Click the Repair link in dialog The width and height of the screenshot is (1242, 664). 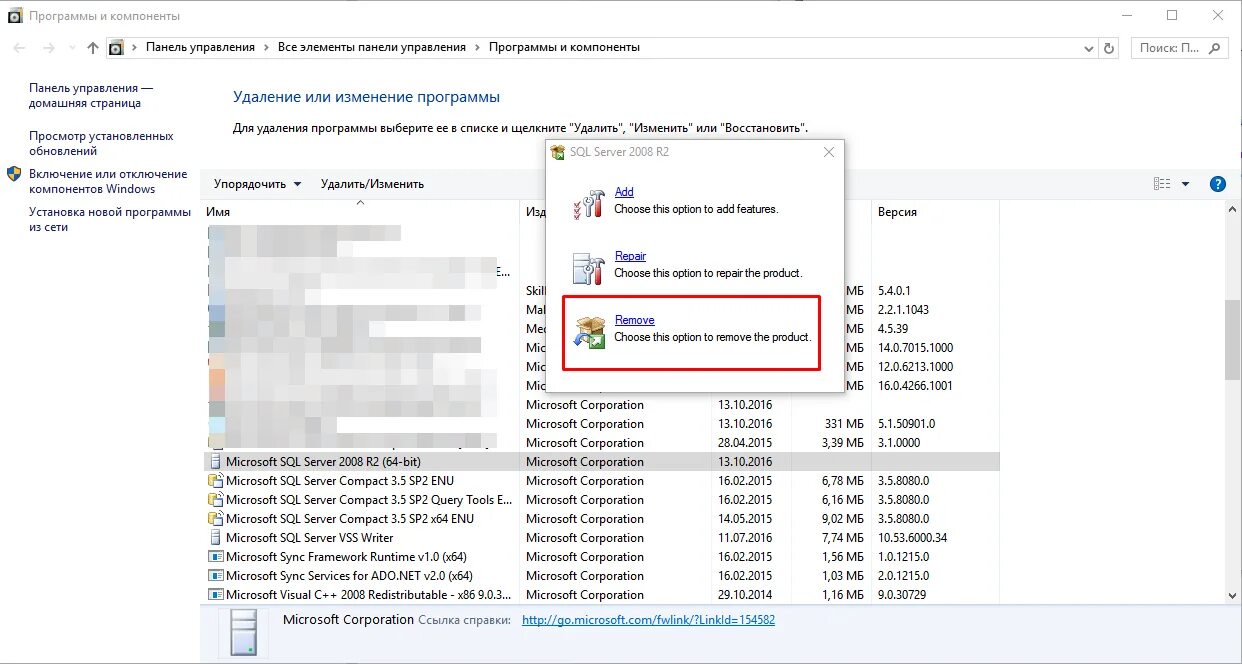pos(630,256)
